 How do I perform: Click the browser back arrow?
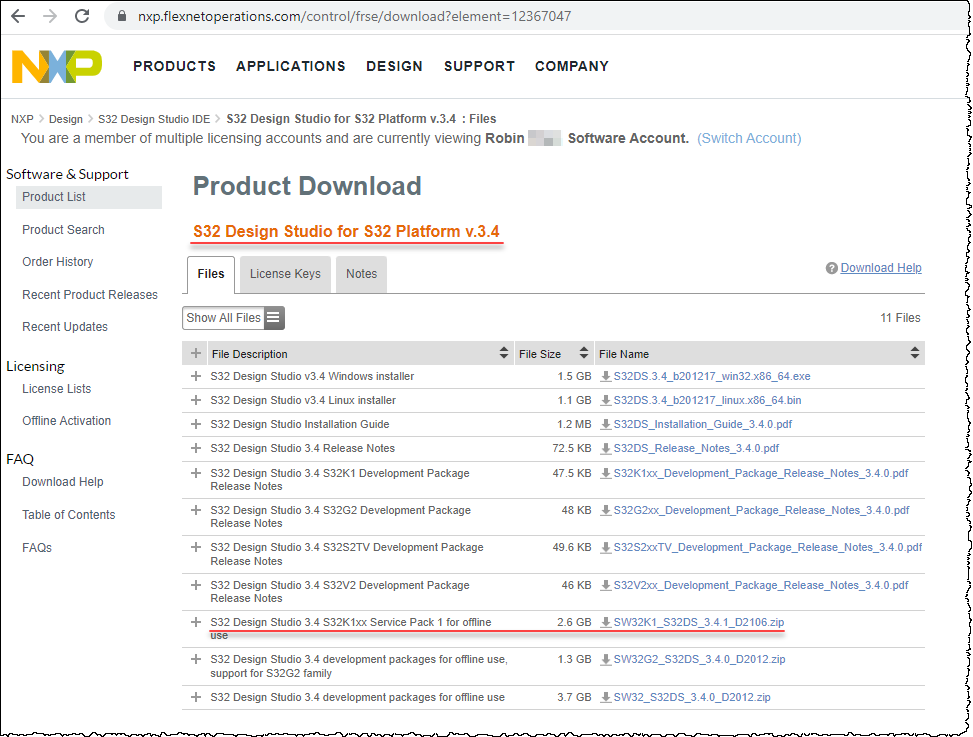[19, 16]
